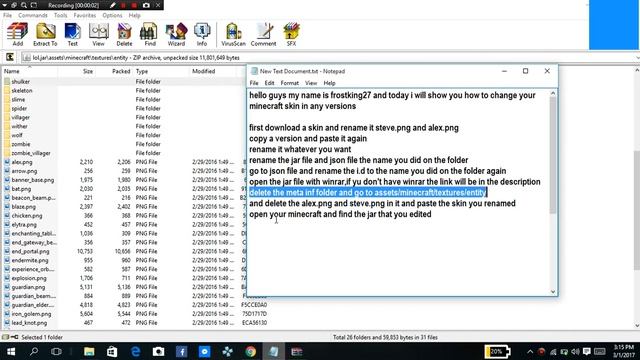This screenshot has height=360, width=640.
Task: Click volume speaker tray icon
Action: [576, 351]
